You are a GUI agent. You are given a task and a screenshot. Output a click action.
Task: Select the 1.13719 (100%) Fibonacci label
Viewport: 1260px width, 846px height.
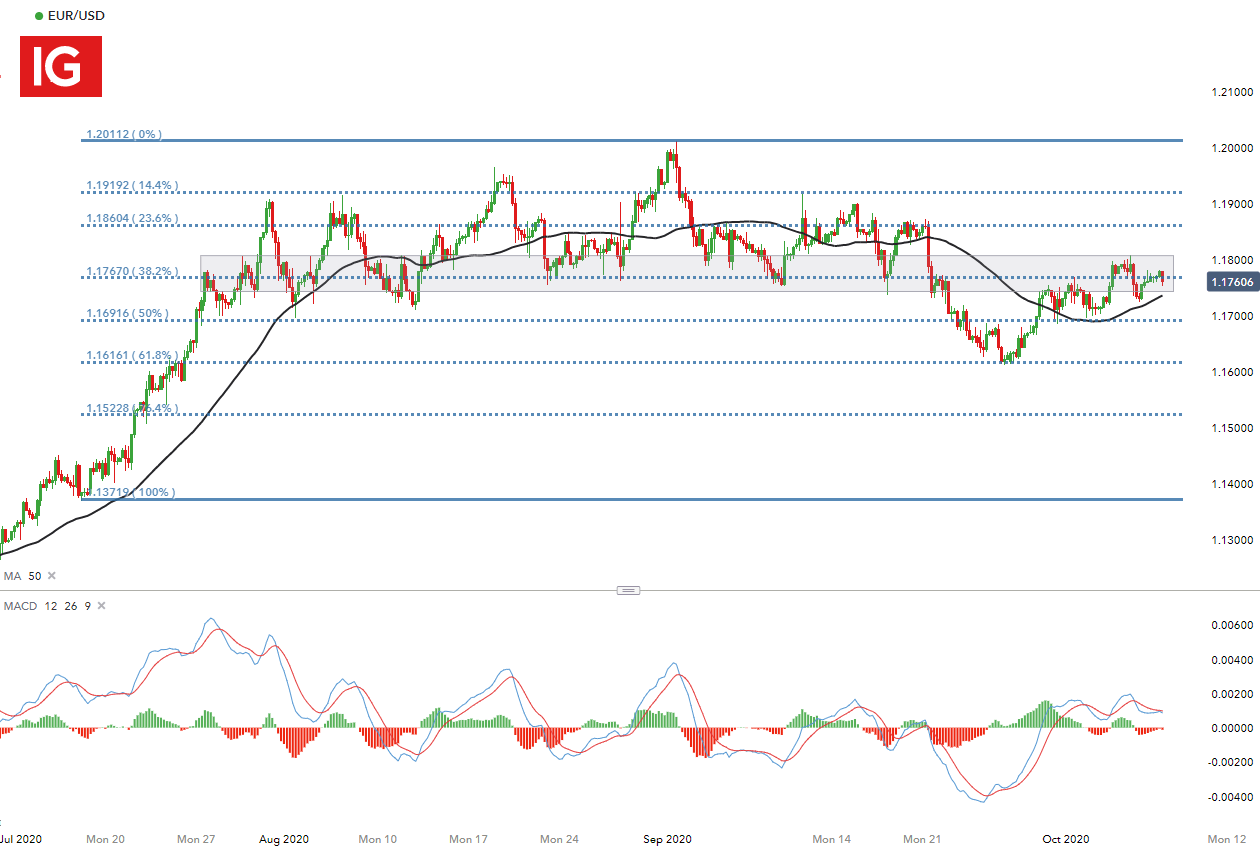pos(129,492)
